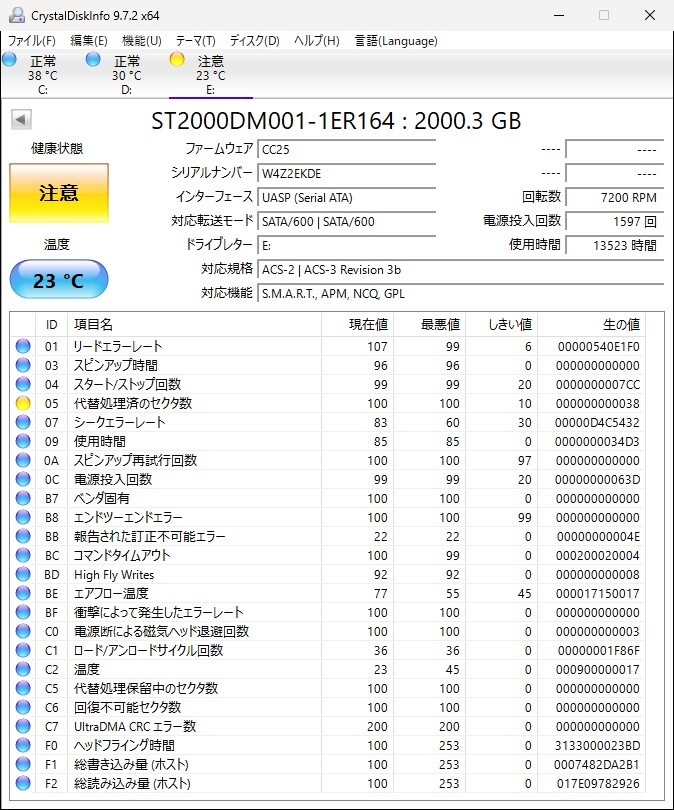Click the status icon for UltraDMA CRC エラー数 row

click(x=23, y=726)
